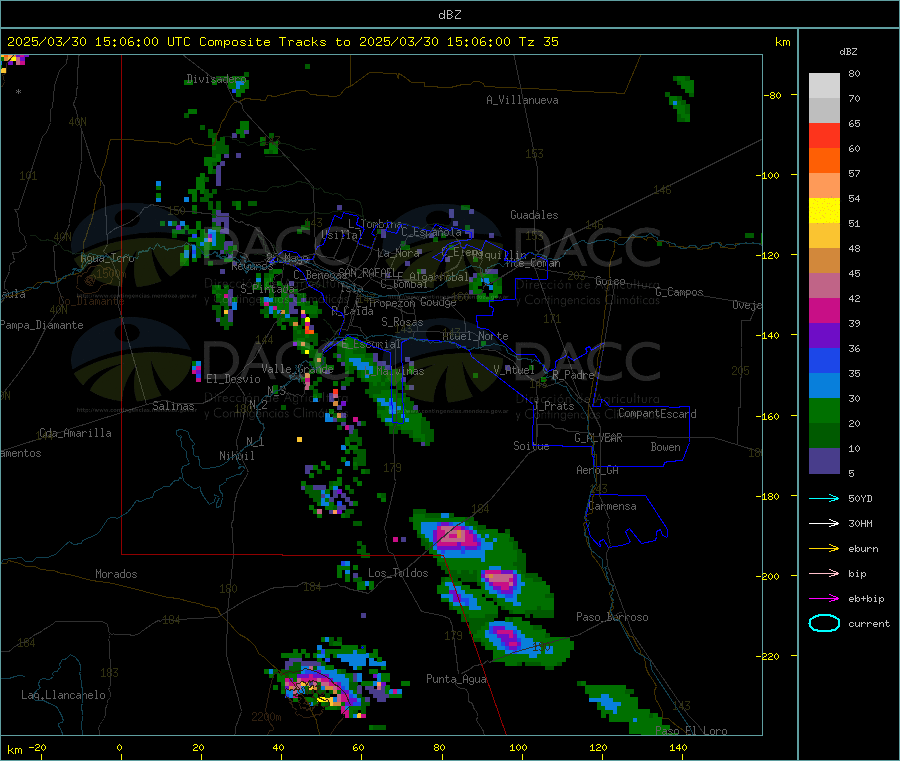
Task: Click the x-axis tick label '-20'
Action: (x=38, y=747)
